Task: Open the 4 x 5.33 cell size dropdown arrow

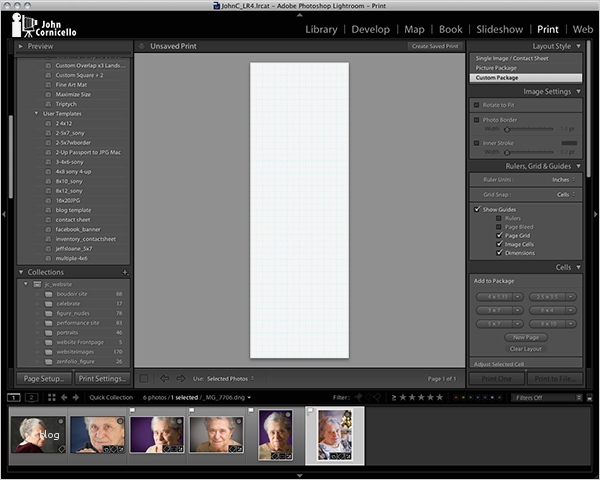Action: coord(518,297)
